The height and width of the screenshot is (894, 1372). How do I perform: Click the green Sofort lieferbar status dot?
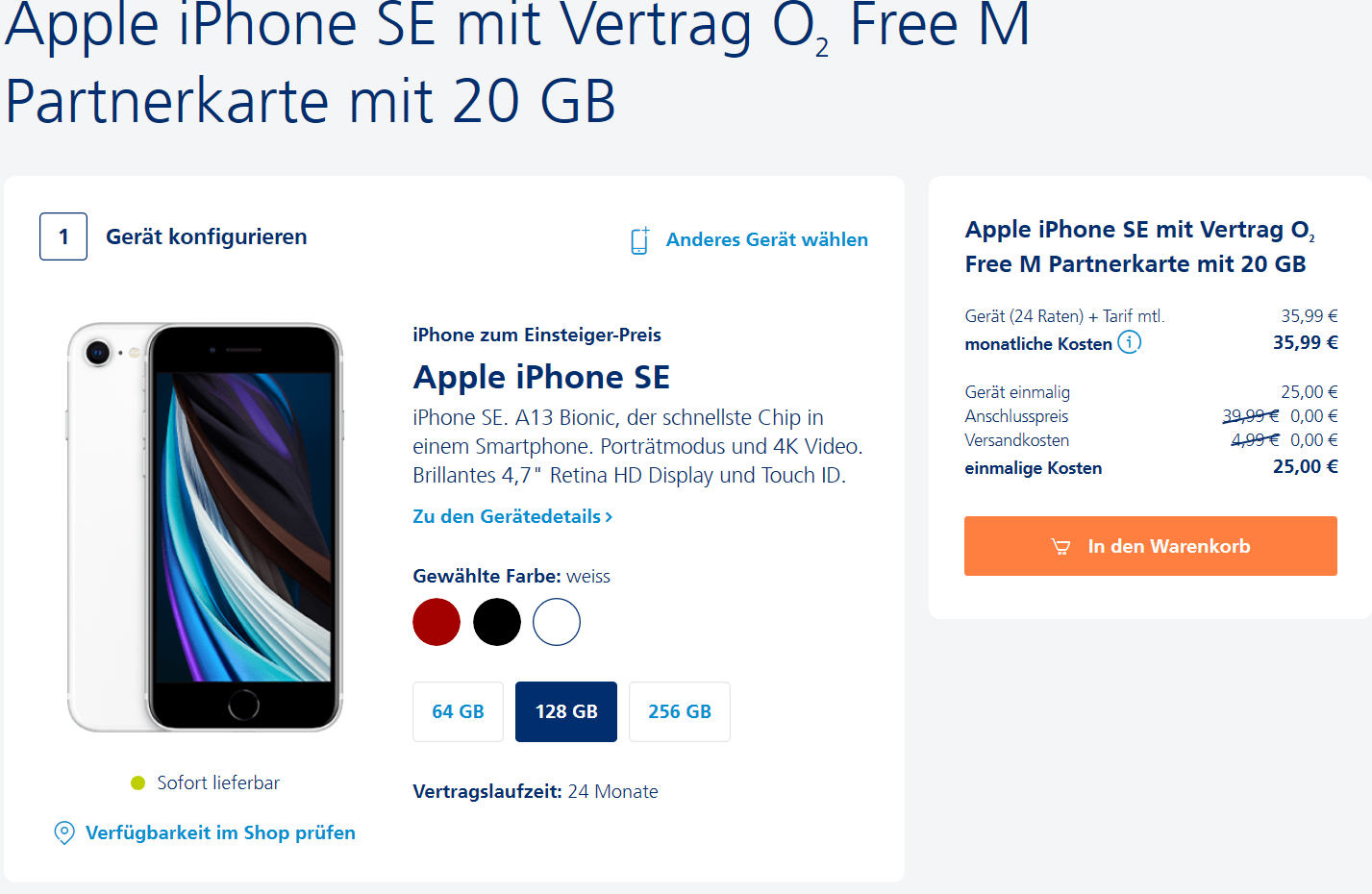point(137,782)
